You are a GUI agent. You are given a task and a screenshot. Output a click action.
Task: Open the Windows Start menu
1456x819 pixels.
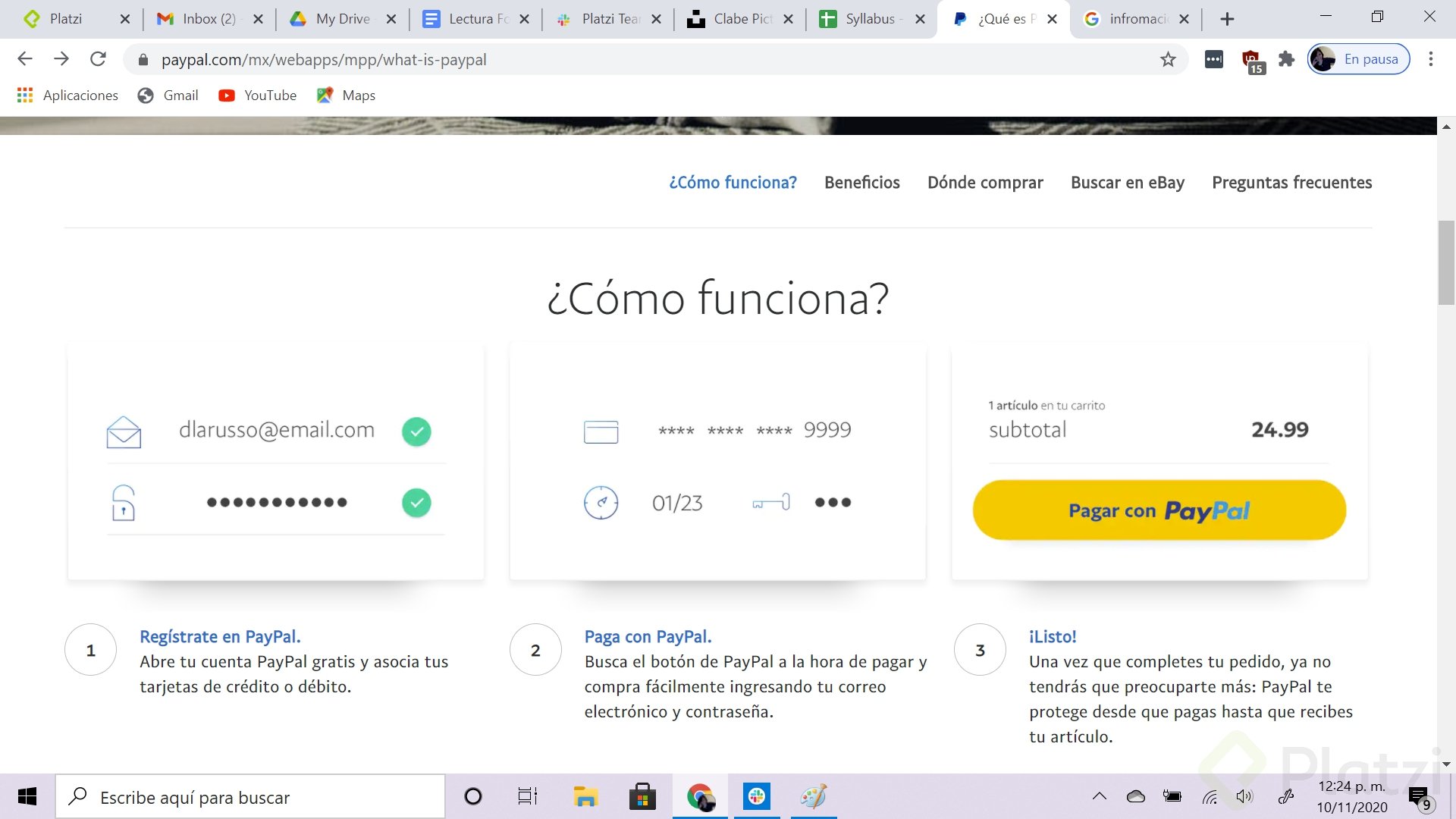[x=27, y=796]
